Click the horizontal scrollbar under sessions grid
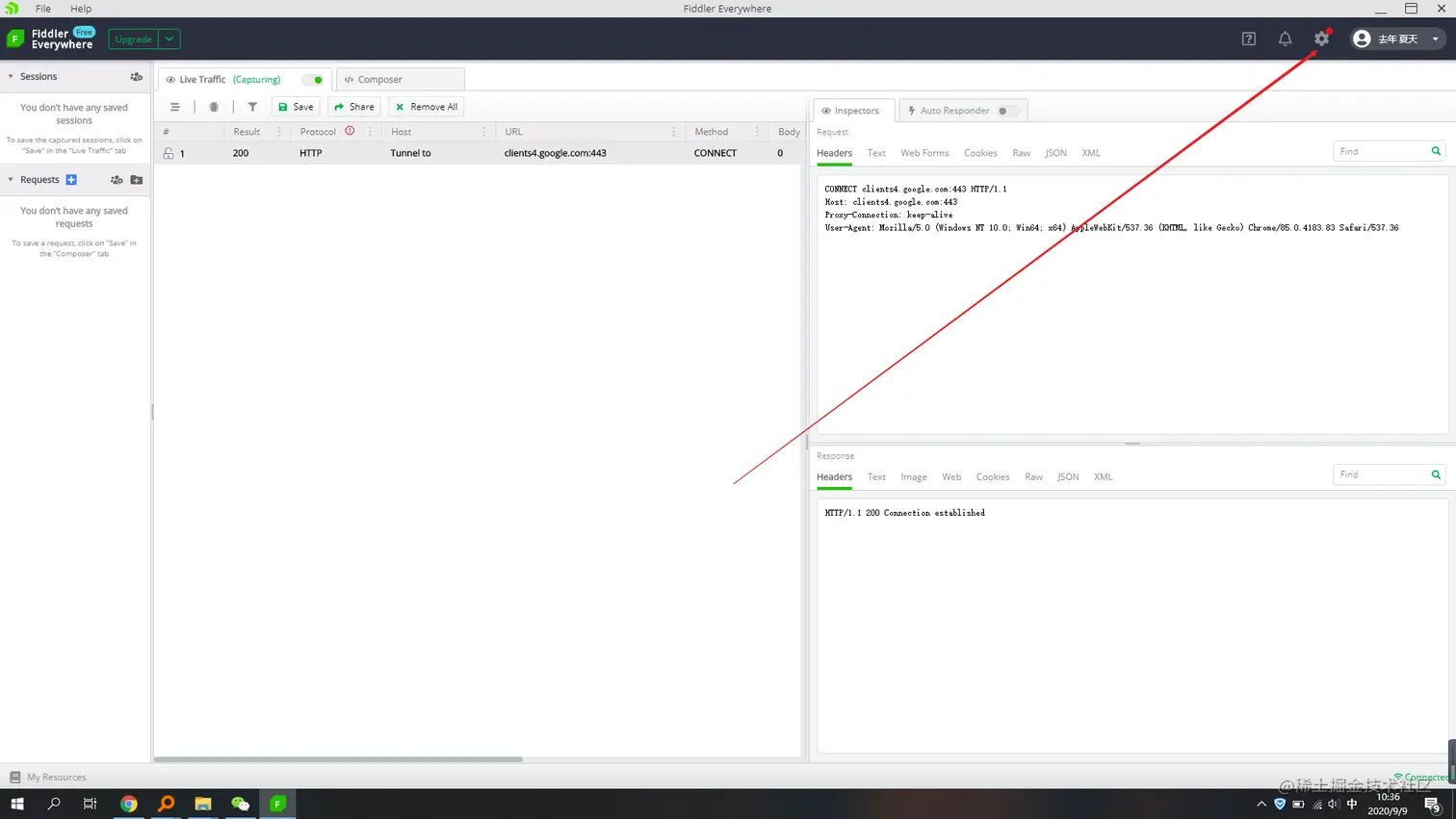1456x819 pixels. click(x=338, y=759)
